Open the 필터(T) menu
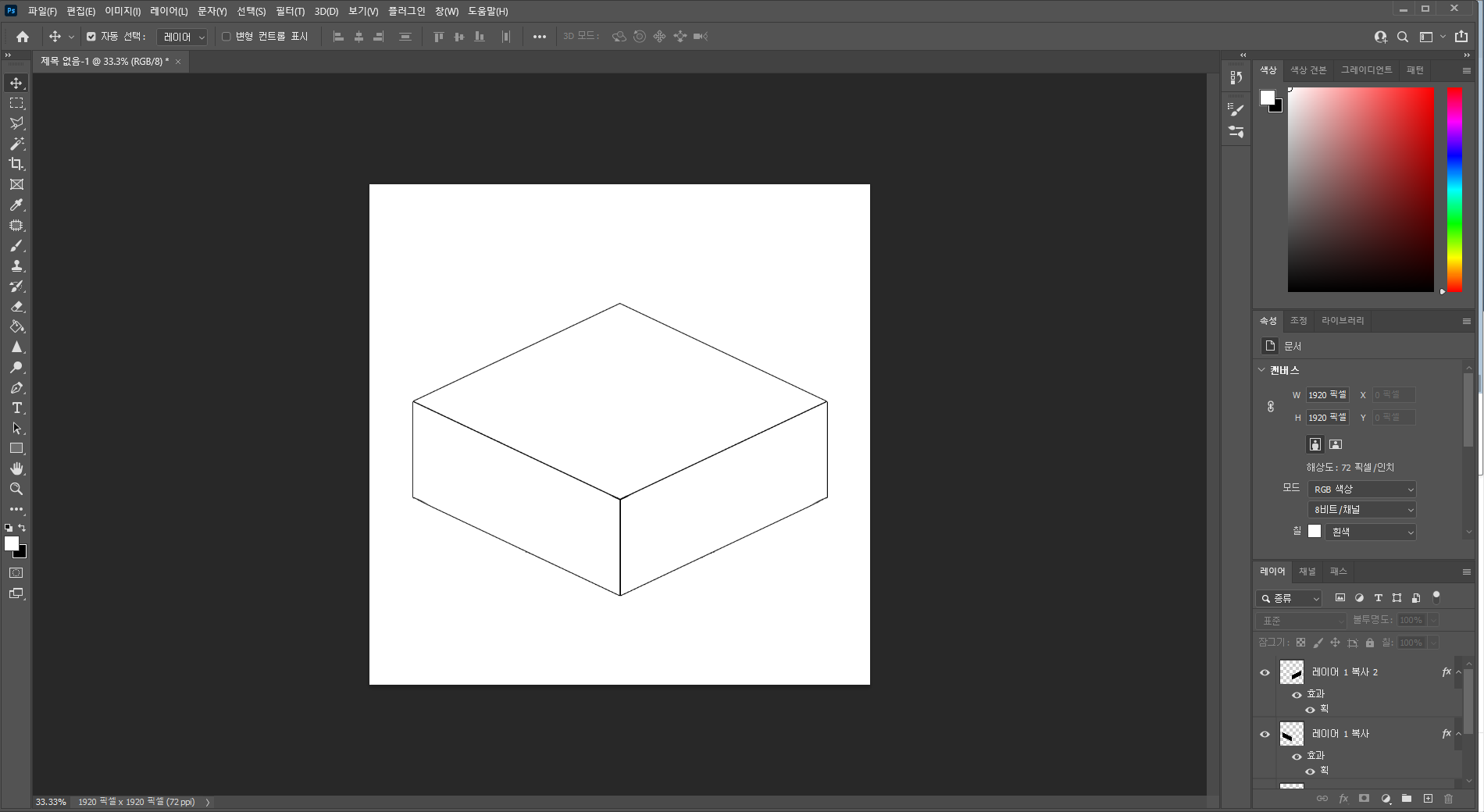The height and width of the screenshot is (812, 1484). [x=290, y=11]
